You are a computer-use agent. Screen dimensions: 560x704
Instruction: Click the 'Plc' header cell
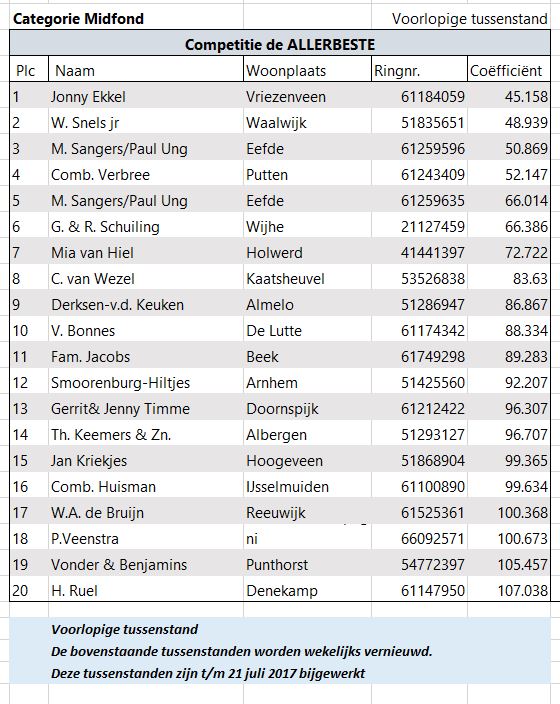click(29, 70)
